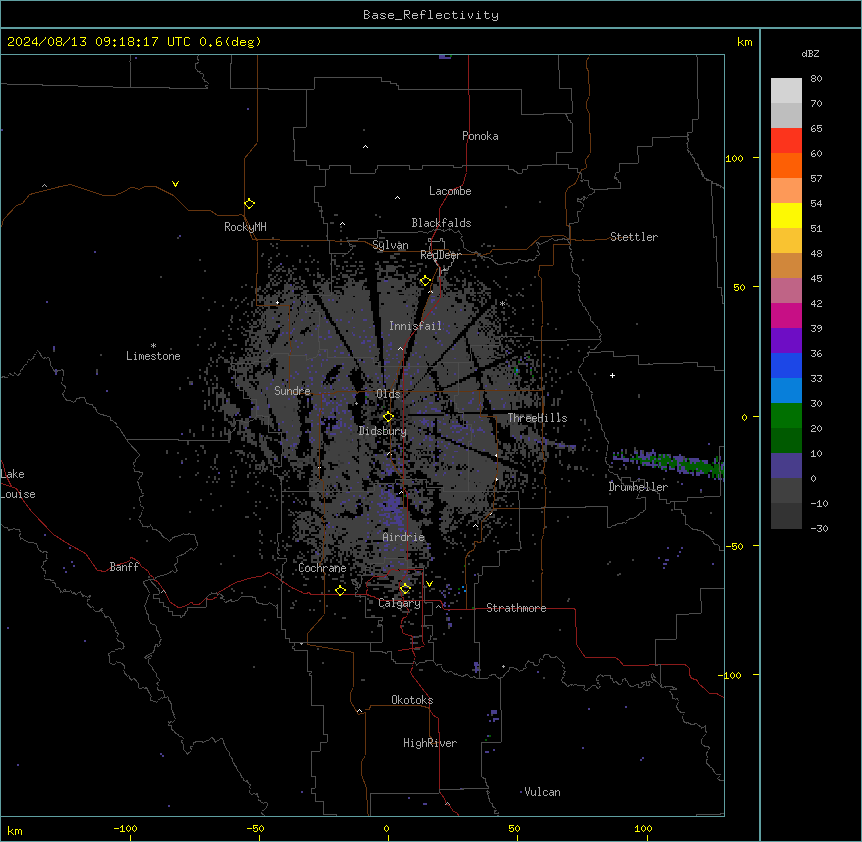Click the Didsbury label
The image size is (862, 842).
click(383, 431)
